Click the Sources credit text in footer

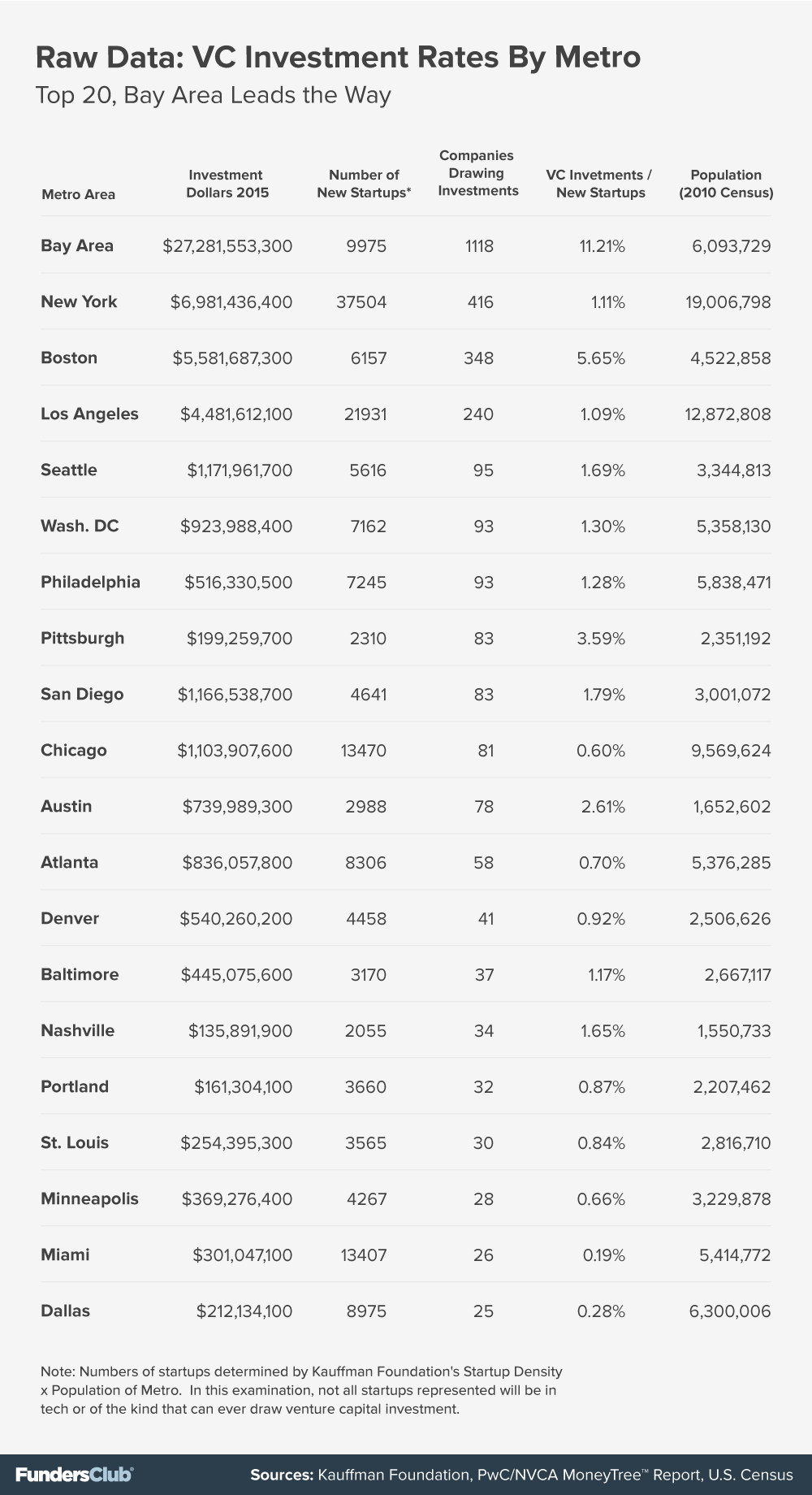coord(521,1475)
